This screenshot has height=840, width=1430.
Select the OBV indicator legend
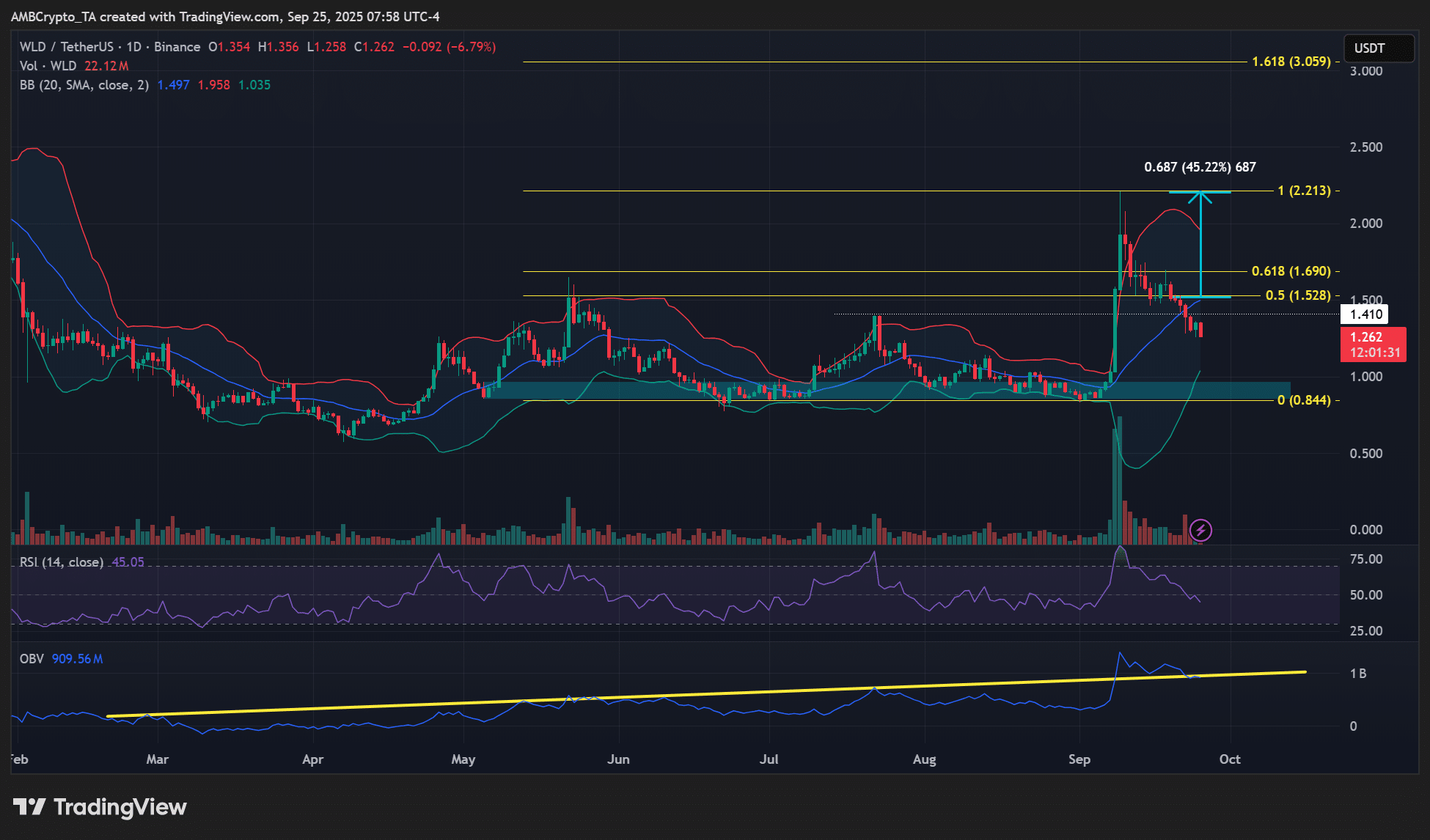click(31, 658)
